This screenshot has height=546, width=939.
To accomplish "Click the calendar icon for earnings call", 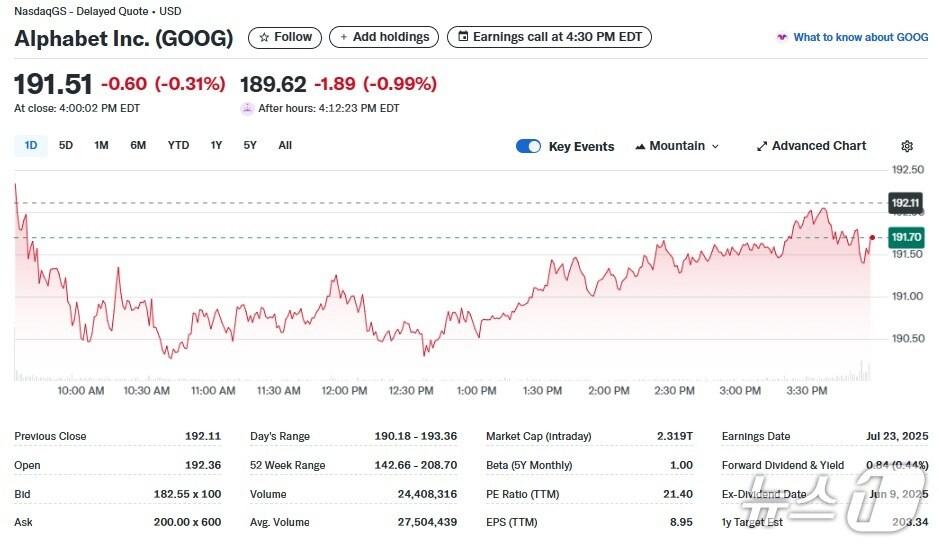I will (463, 37).
